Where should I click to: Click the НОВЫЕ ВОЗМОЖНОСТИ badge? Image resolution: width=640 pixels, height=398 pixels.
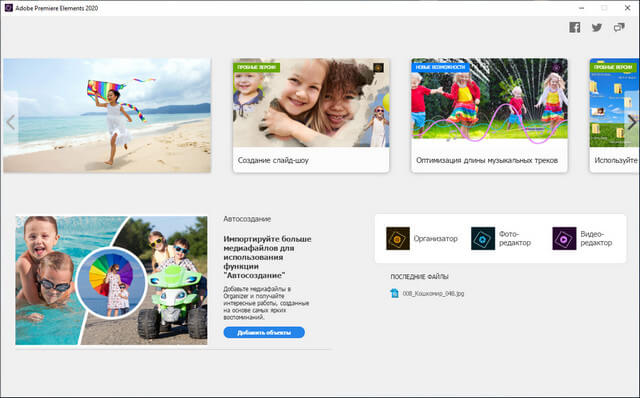point(440,67)
